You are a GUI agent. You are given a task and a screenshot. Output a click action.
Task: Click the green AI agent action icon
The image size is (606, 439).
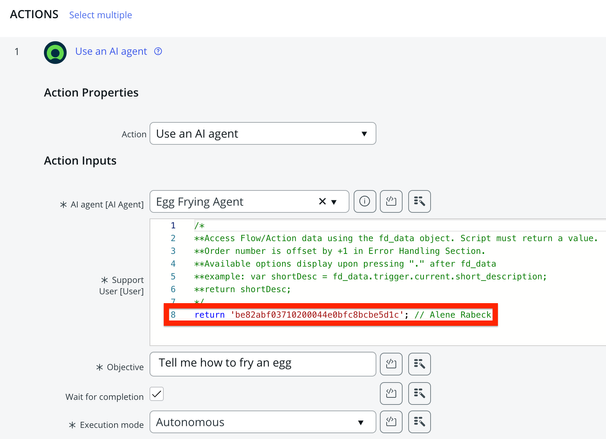55,53
